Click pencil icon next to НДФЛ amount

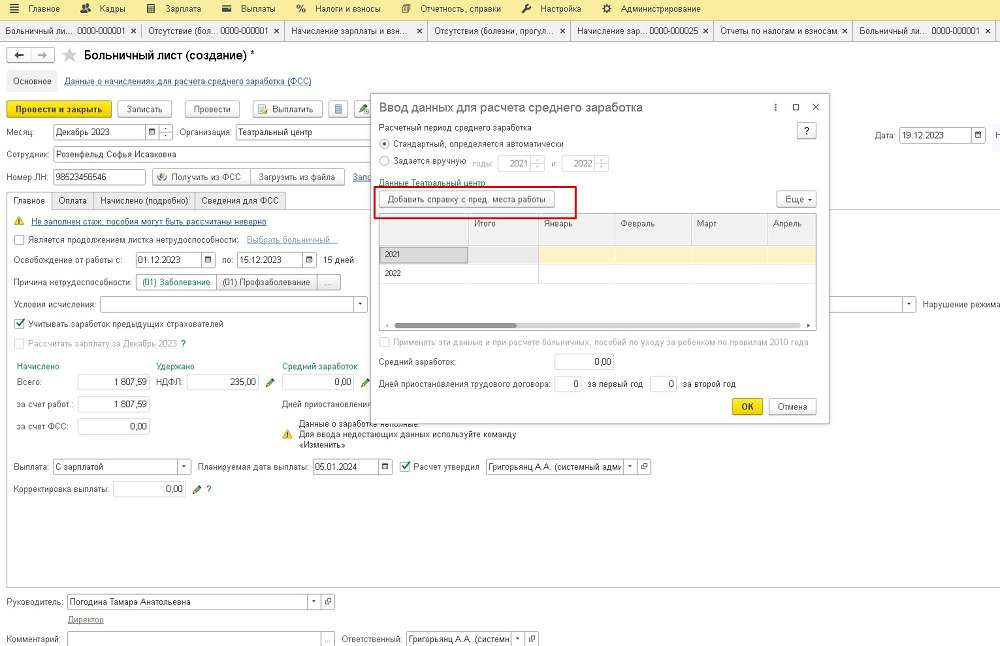(269, 382)
